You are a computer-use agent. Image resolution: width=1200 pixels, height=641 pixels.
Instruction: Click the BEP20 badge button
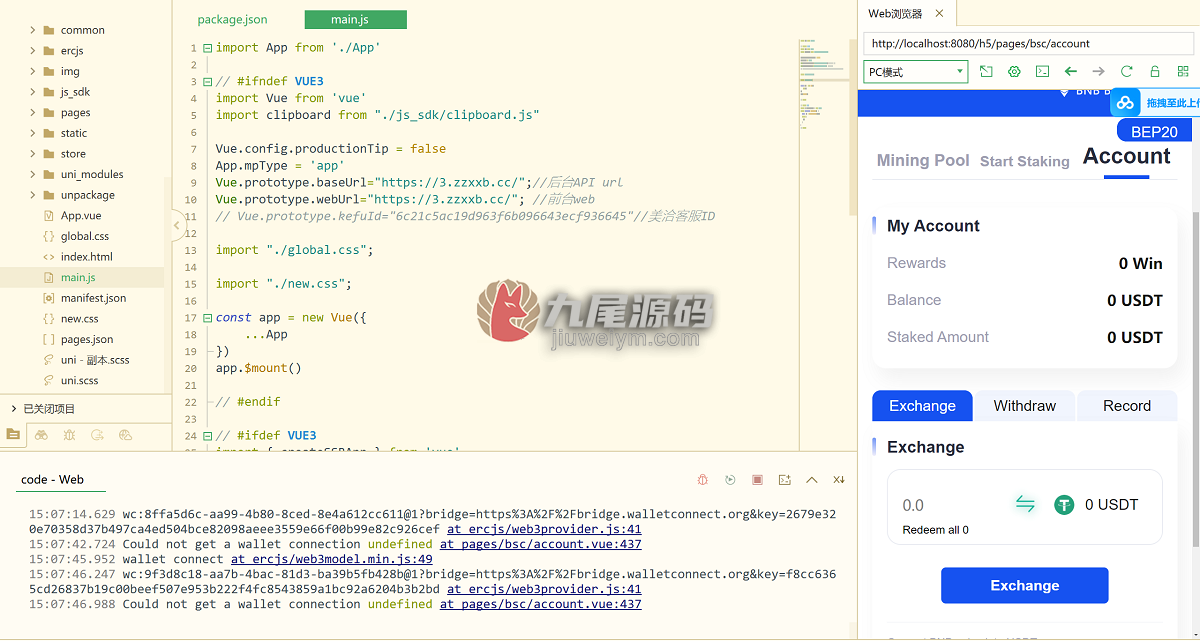[1154, 131]
